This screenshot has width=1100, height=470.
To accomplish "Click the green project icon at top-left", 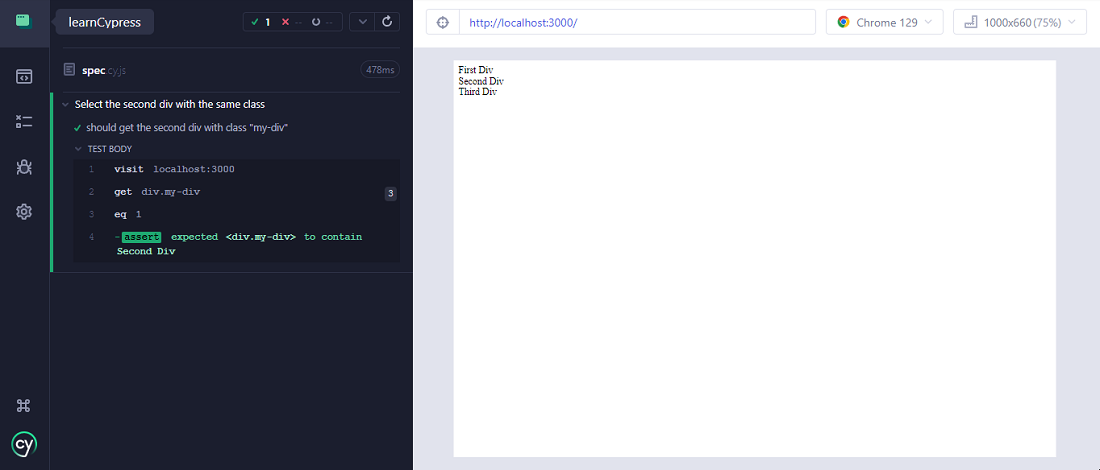I will (24, 21).
